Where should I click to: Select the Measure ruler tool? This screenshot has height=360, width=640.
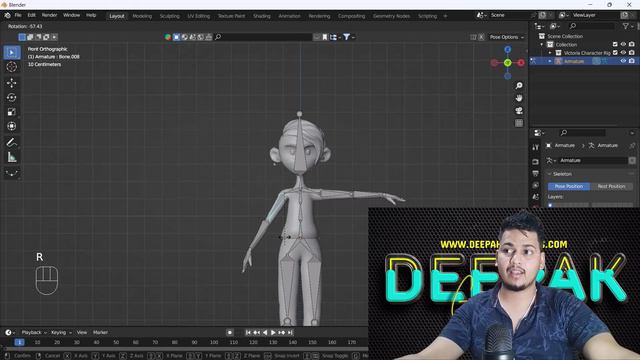click(12, 157)
